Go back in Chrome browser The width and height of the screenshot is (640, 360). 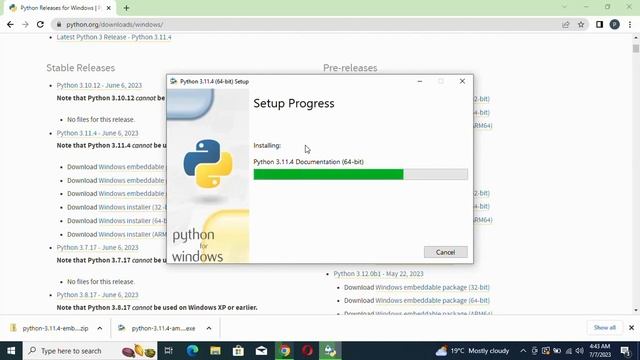(10, 24)
